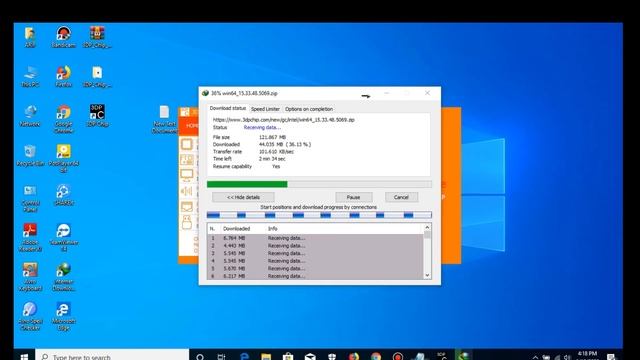Open the SHAREit desktop shortcut
Screen dimensions: 640x360
pyautogui.click(x=63, y=195)
